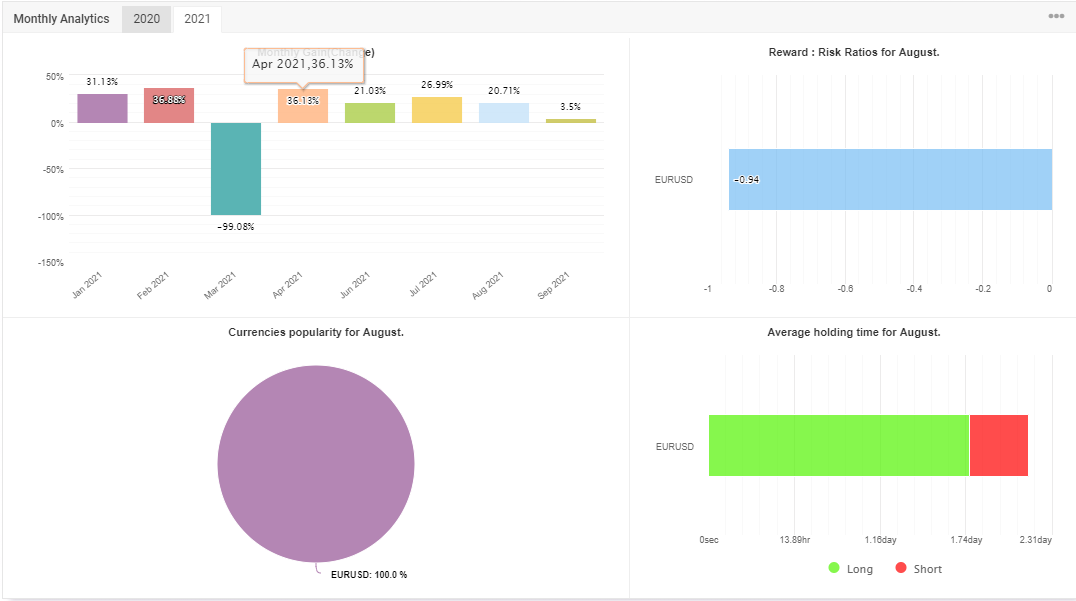Click the green Long holding time bar

[839, 445]
